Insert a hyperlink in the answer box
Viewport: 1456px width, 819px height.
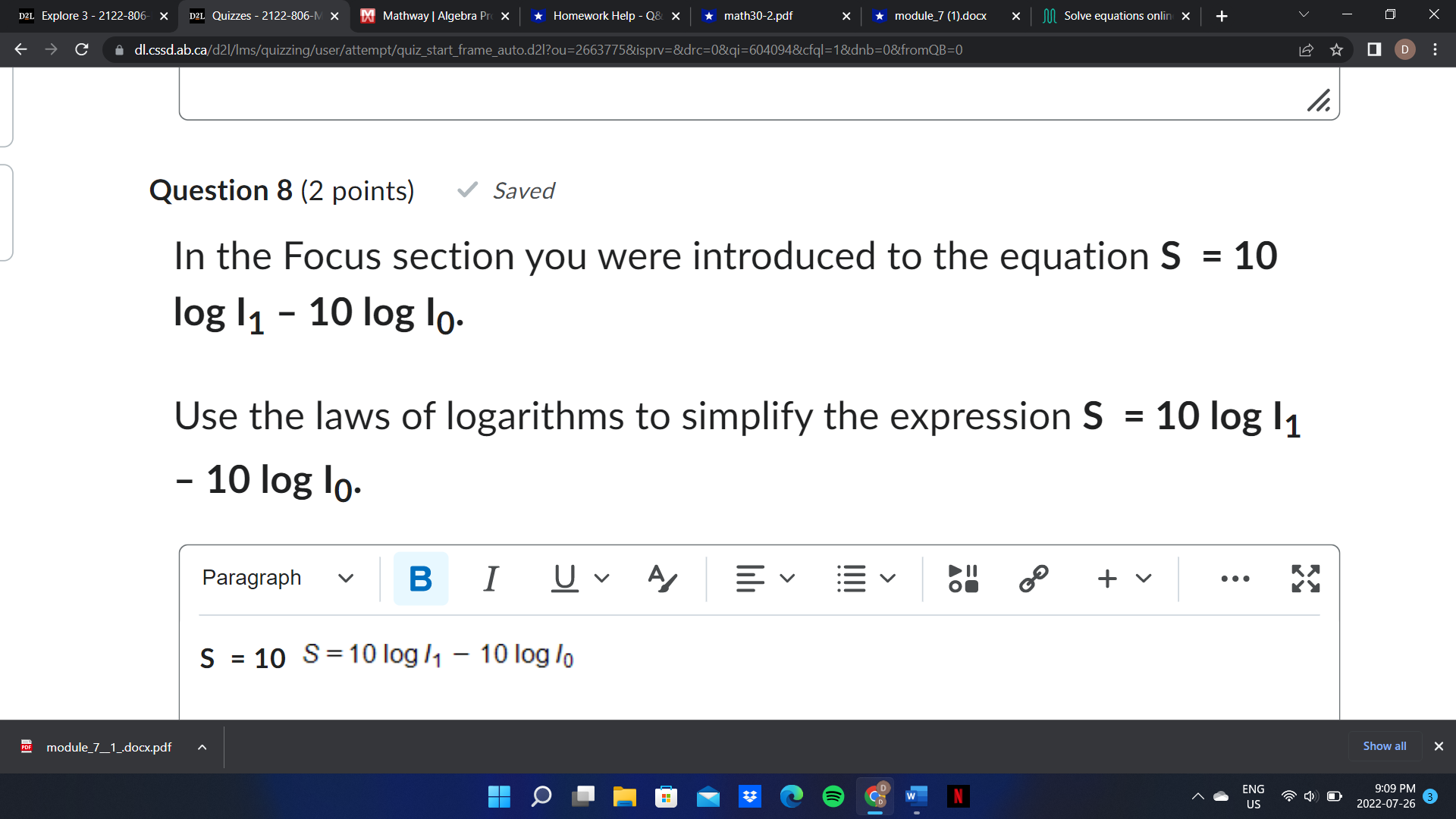tap(1033, 579)
